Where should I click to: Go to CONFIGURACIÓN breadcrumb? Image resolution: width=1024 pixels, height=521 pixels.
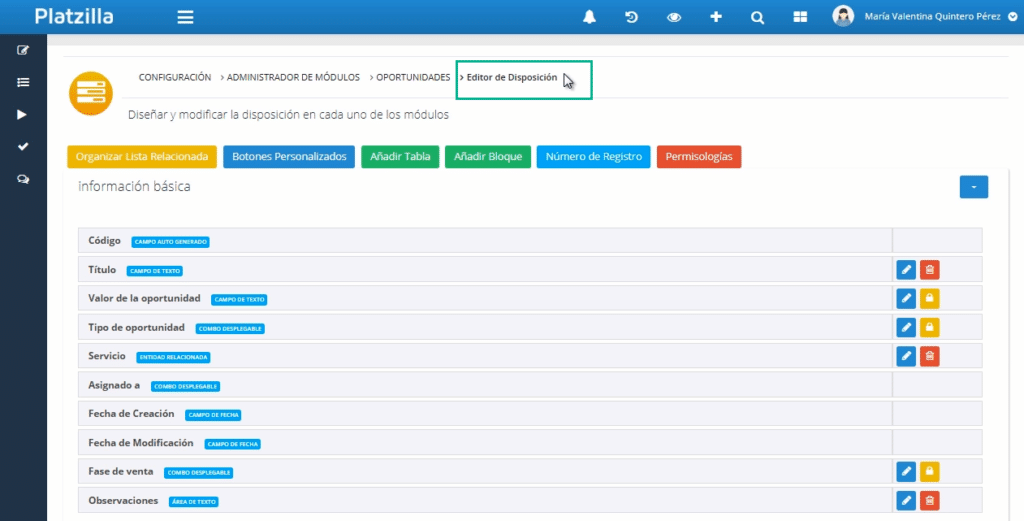(x=175, y=77)
